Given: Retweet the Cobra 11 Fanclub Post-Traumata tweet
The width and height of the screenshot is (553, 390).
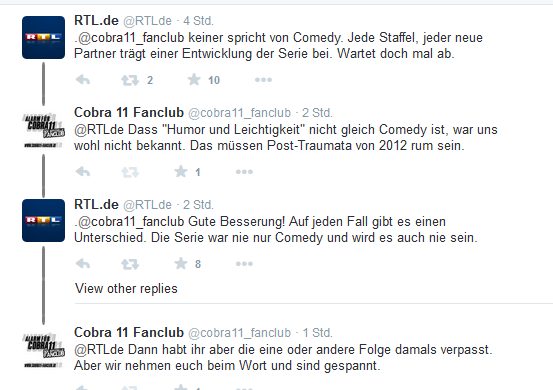Looking at the screenshot, I should 130,172.
